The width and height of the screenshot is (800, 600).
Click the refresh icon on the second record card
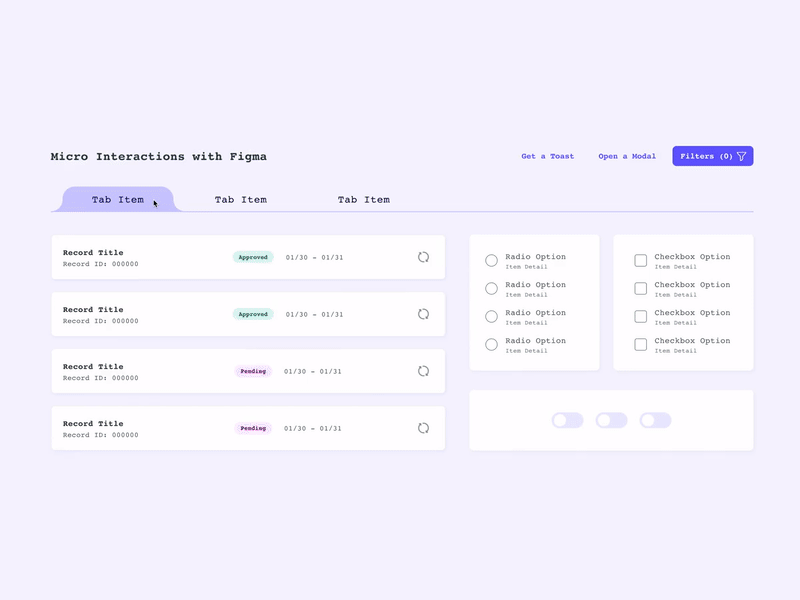tap(421, 314)
